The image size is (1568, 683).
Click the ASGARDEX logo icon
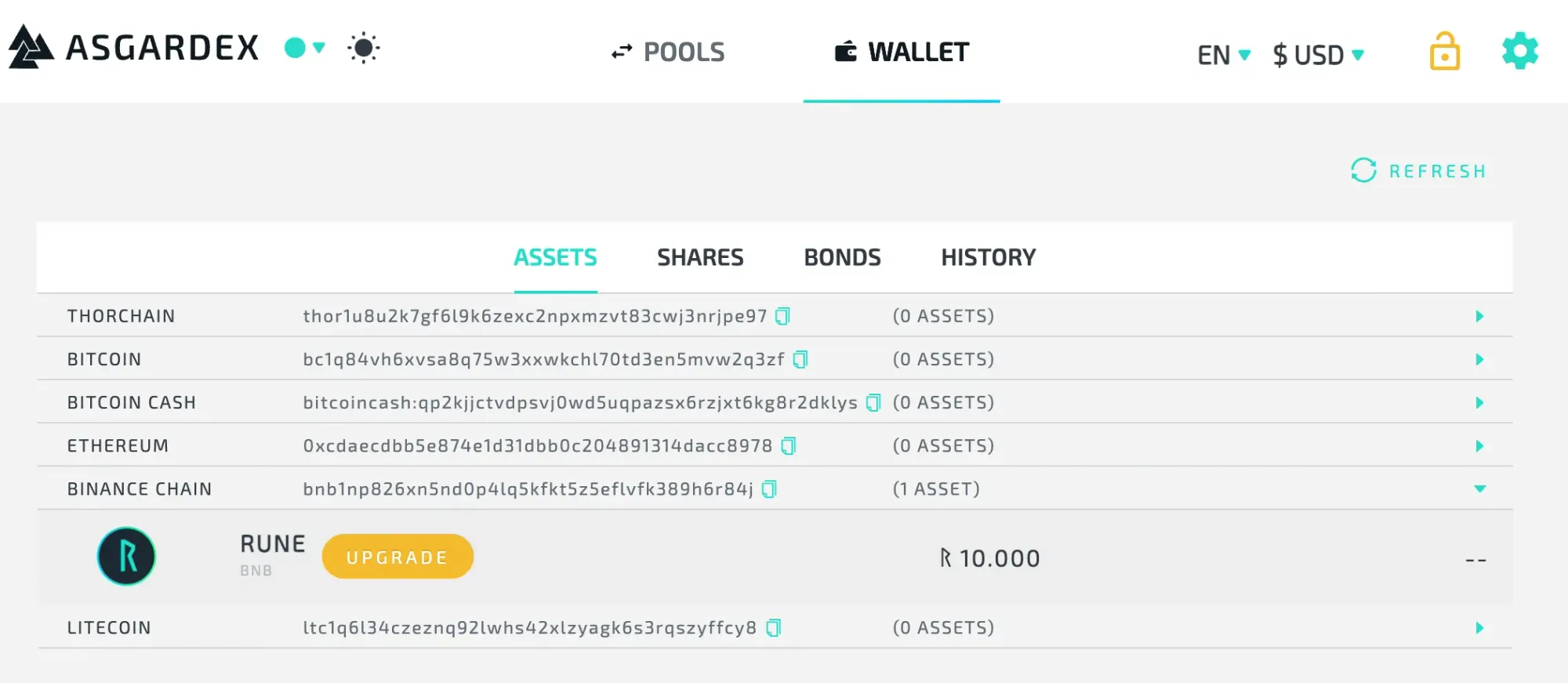coord(31,47)
